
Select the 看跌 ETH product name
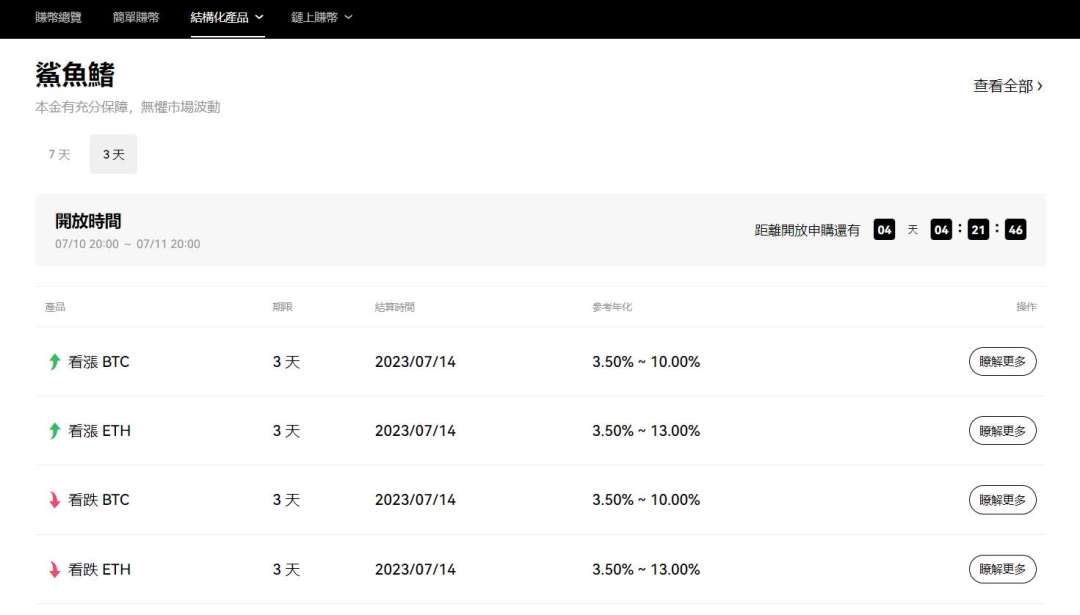99,570
